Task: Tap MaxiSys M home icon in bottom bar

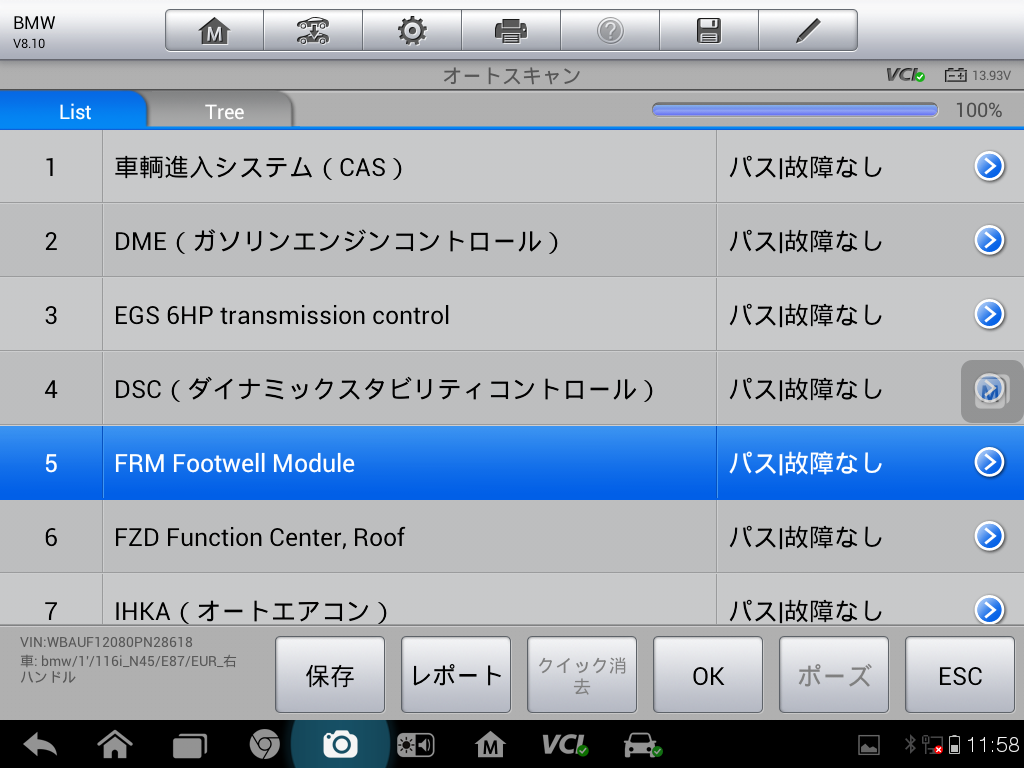Action: click(x=490, y=744)
